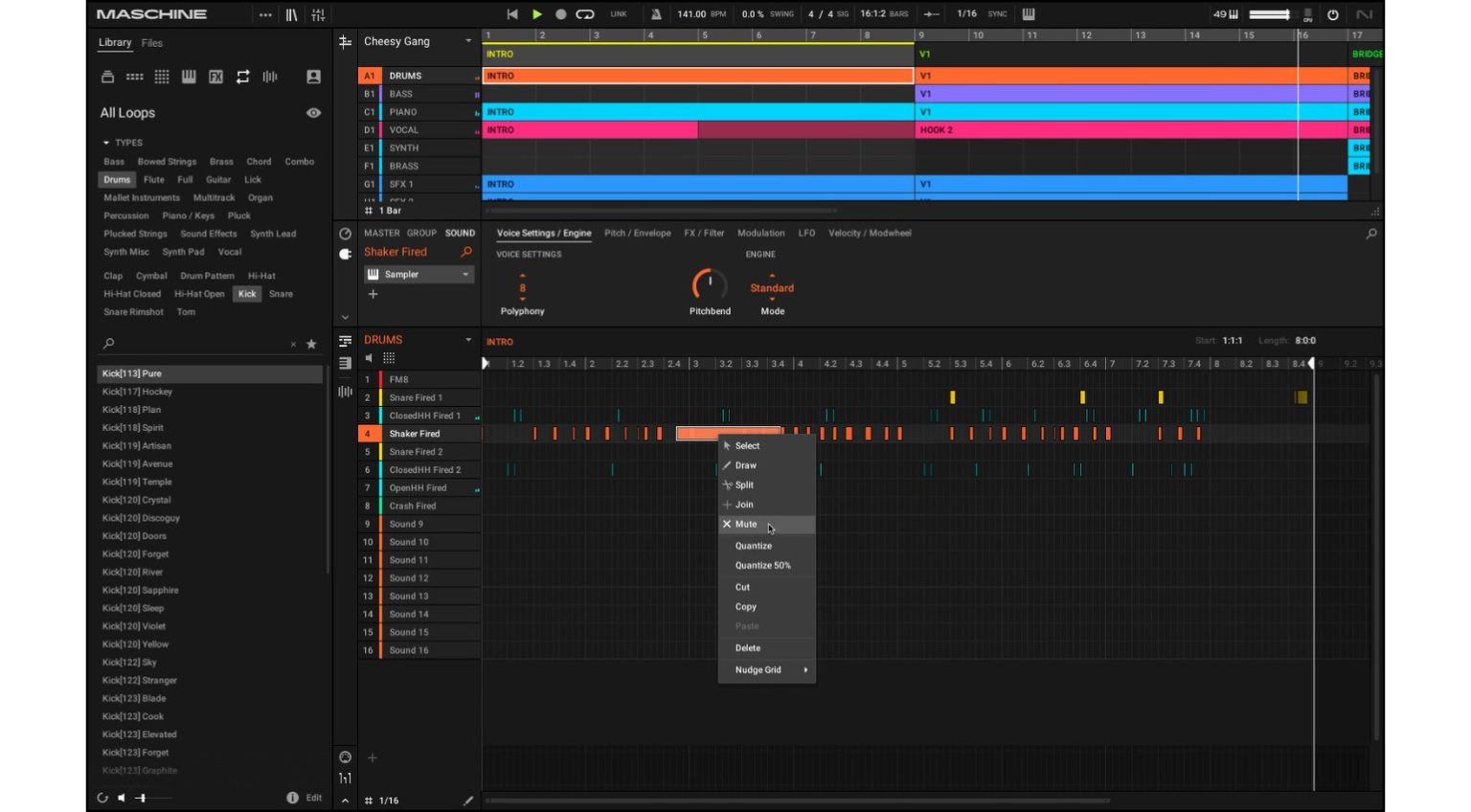Open the One-shots filter icon
Viewport: 1471px width, 812px height.
[268, 77]
